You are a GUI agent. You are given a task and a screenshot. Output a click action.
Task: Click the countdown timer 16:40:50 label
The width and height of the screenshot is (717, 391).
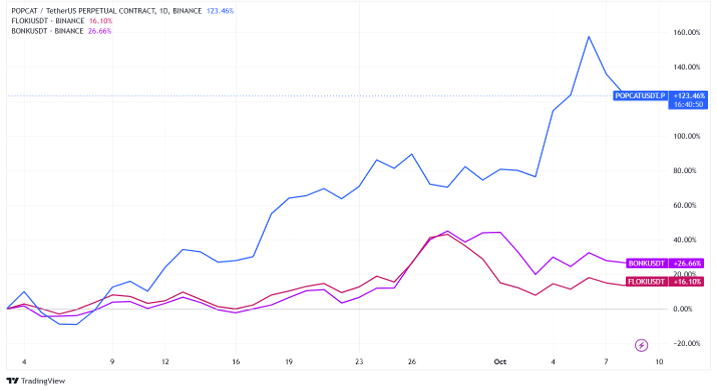(x=688, y=105)
